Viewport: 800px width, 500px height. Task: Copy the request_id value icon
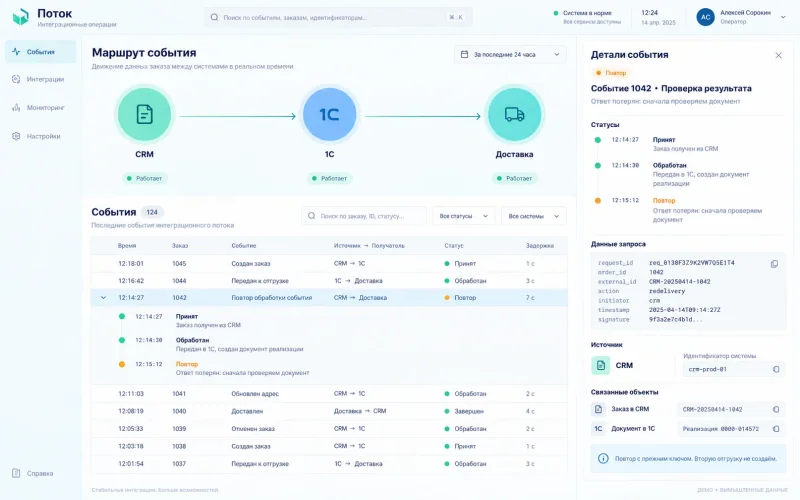[x=774, y=264]
